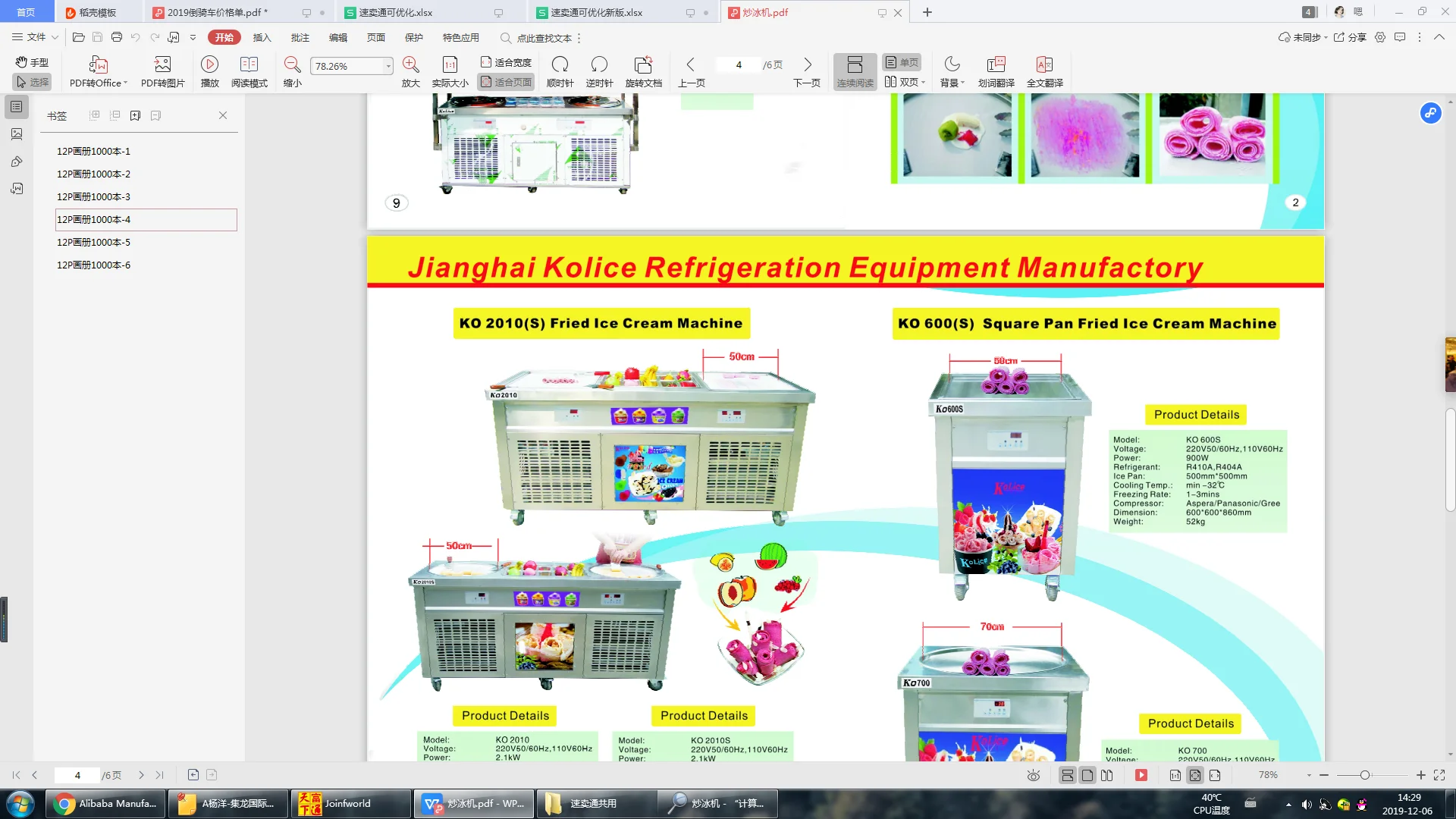Click zoom plus button in status bar

[1420, 775]
